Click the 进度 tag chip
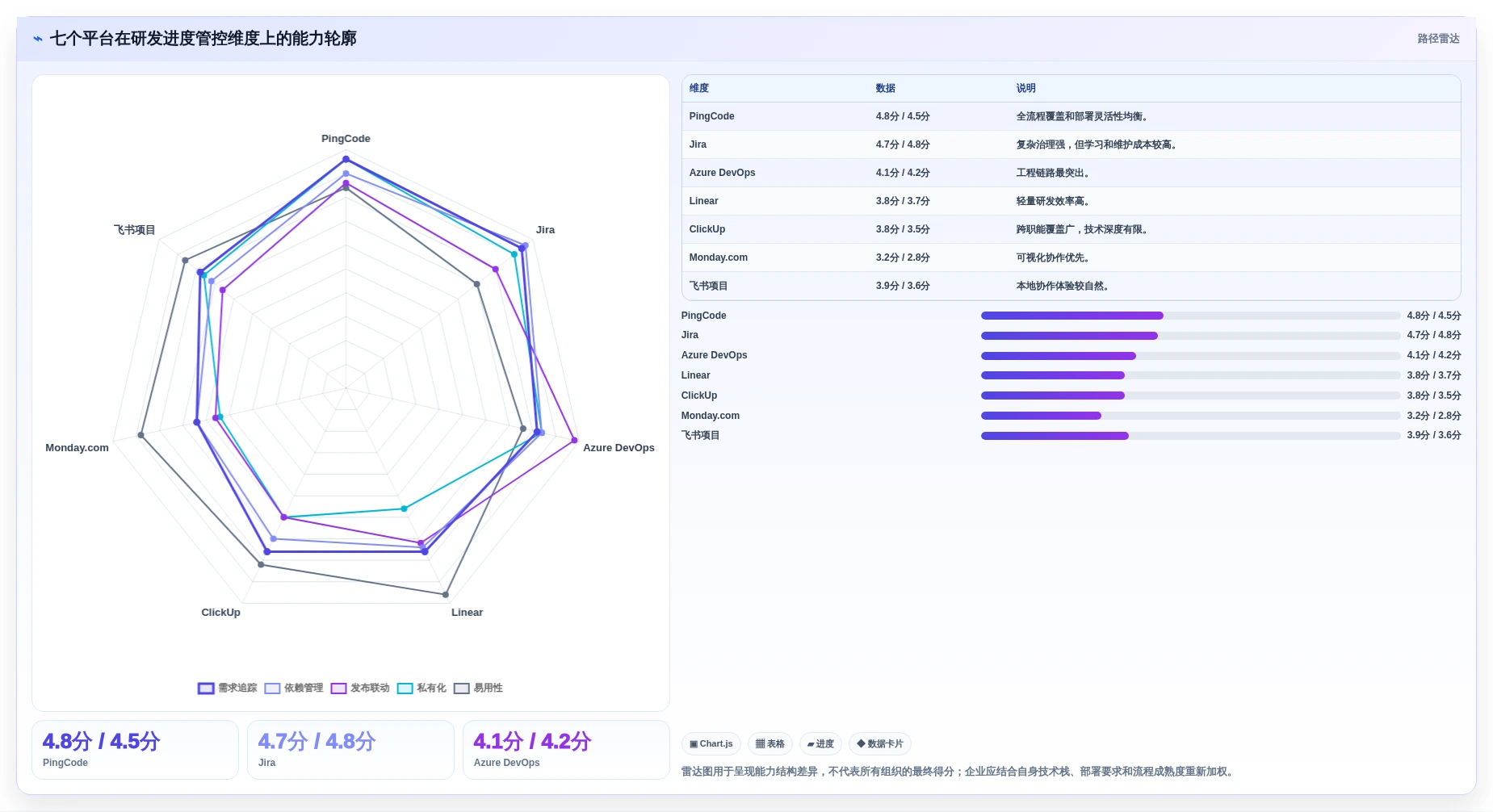The width and height of the screenshot is (1493, 812). click(x=820, y=744)
